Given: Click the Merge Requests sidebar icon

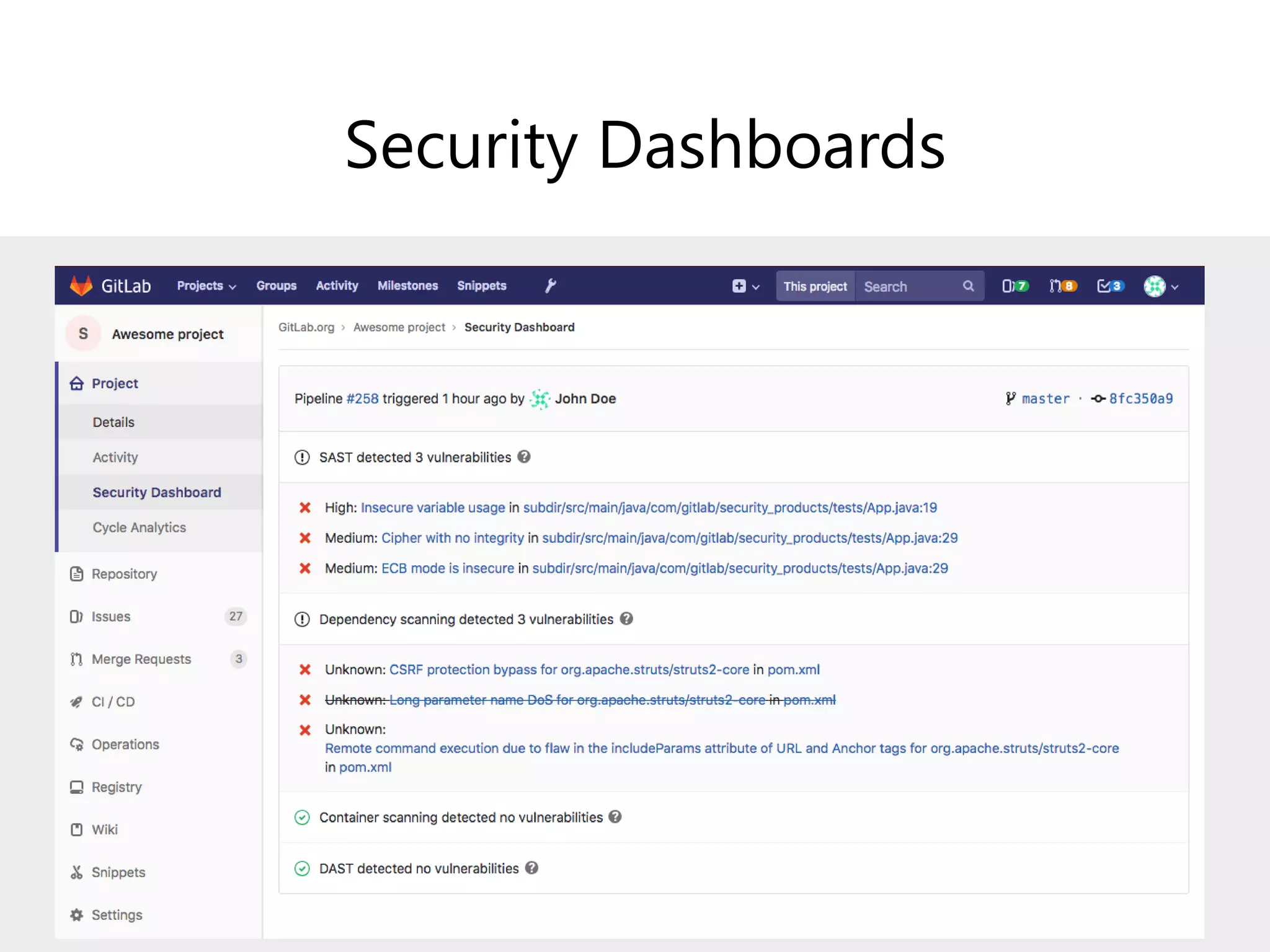Looking at the screenshot, I should [76, 659].
